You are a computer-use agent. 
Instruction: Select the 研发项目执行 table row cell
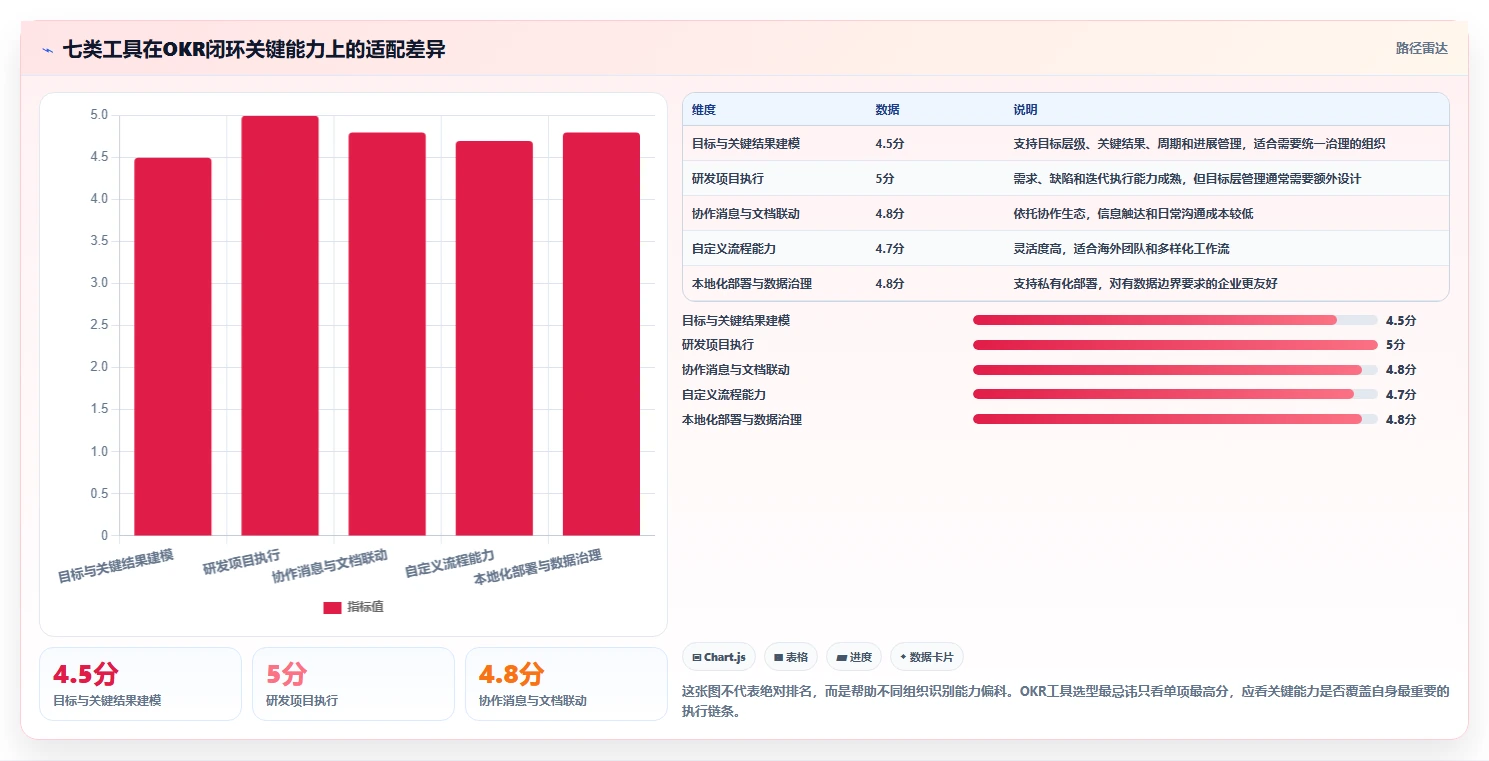pos(728,179)
